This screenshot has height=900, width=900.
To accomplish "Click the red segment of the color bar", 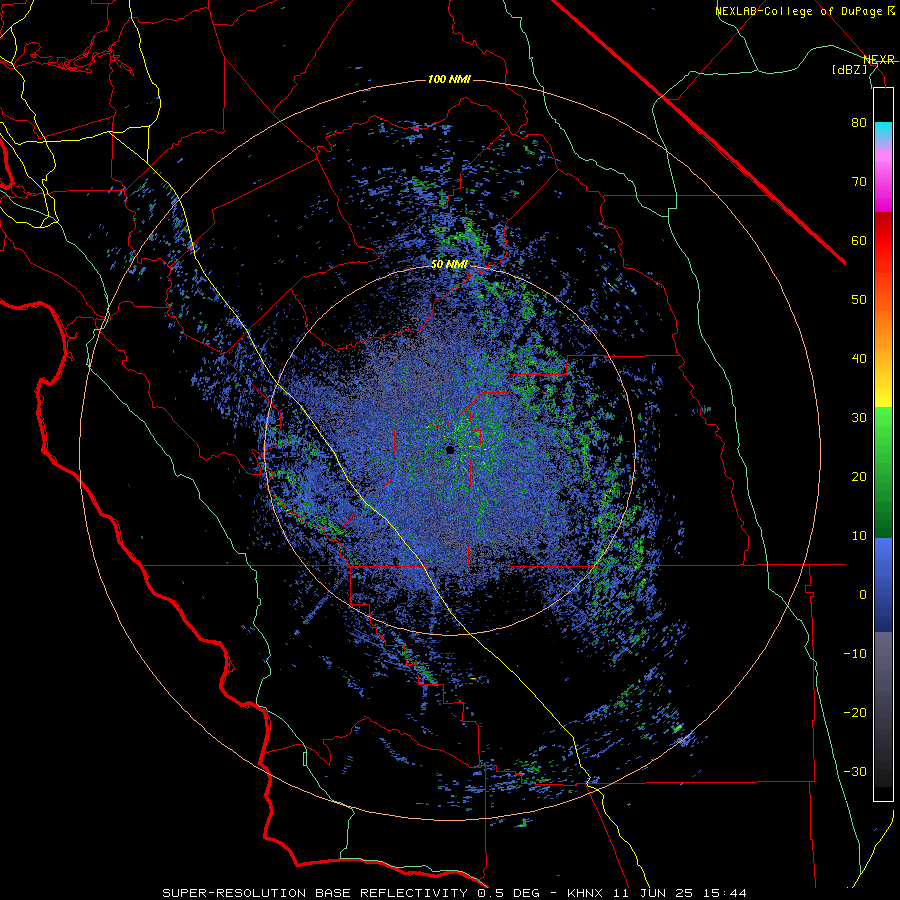I will (x=883, y=241).
